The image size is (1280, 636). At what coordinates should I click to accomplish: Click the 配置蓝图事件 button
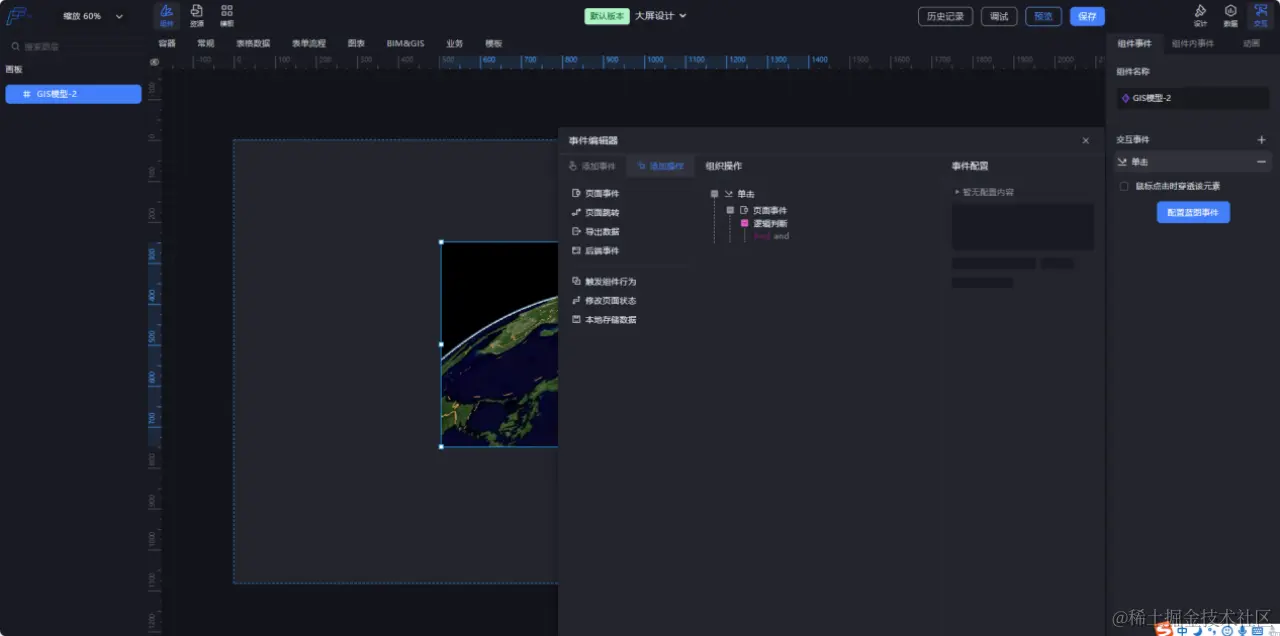(1193, 212)
